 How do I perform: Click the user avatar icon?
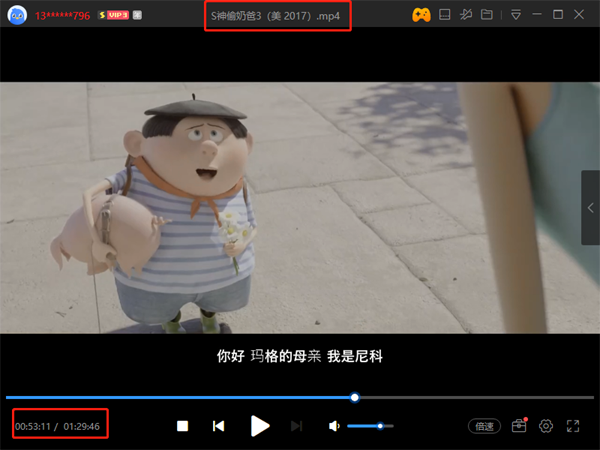tap(17, 16)
